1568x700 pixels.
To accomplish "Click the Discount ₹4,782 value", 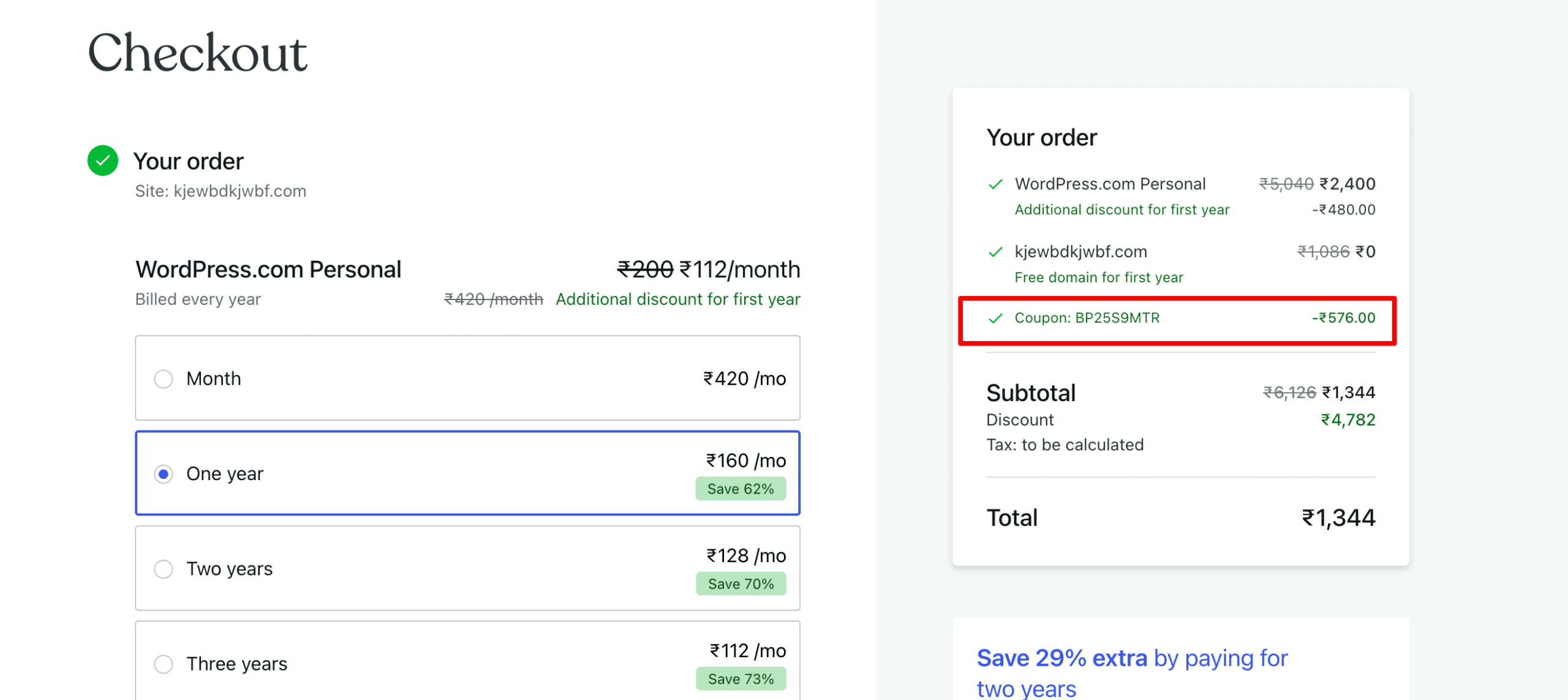I will click(1348, 420).
